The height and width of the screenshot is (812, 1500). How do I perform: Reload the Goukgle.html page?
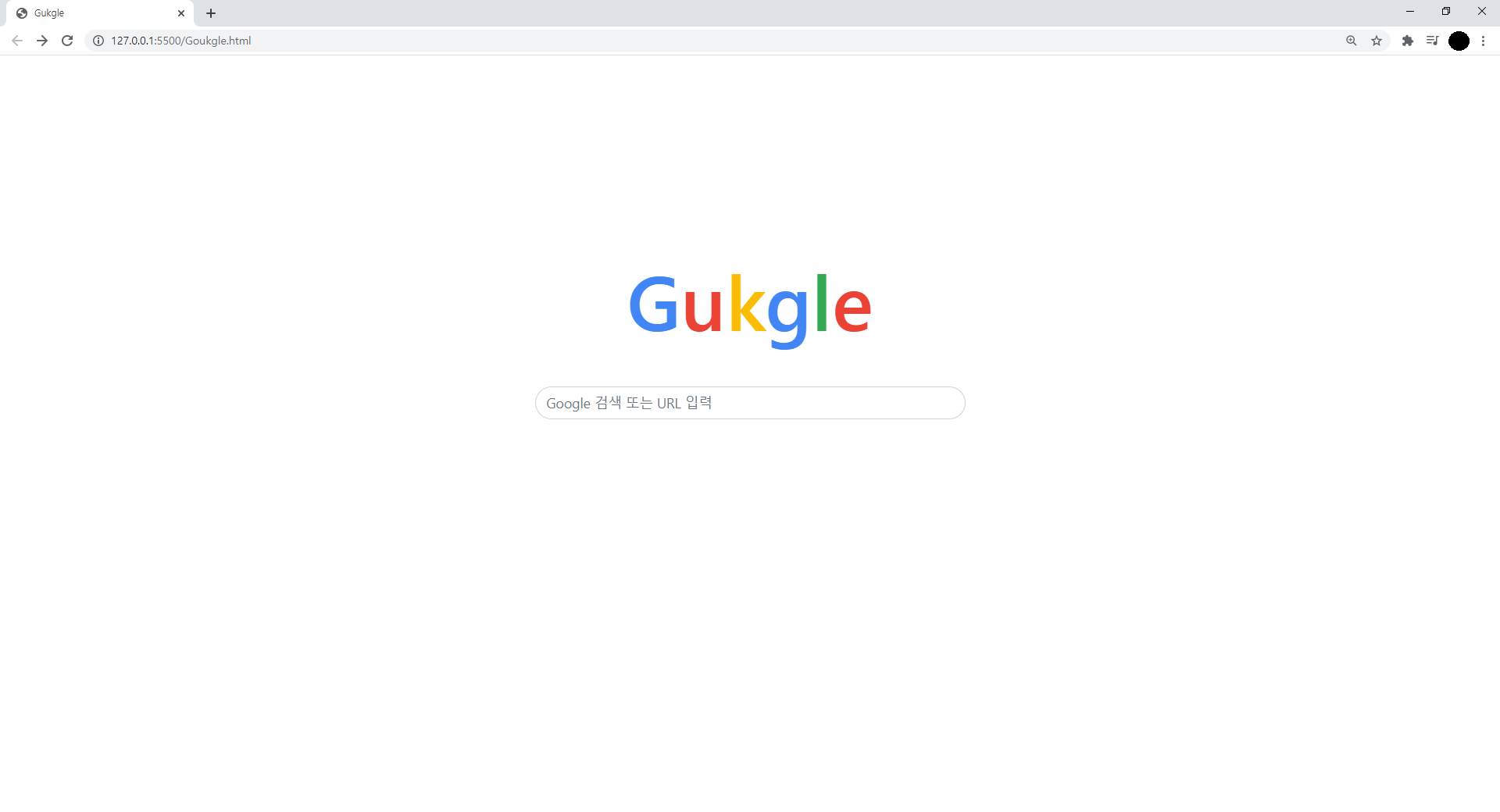click(x=67, y=41)
